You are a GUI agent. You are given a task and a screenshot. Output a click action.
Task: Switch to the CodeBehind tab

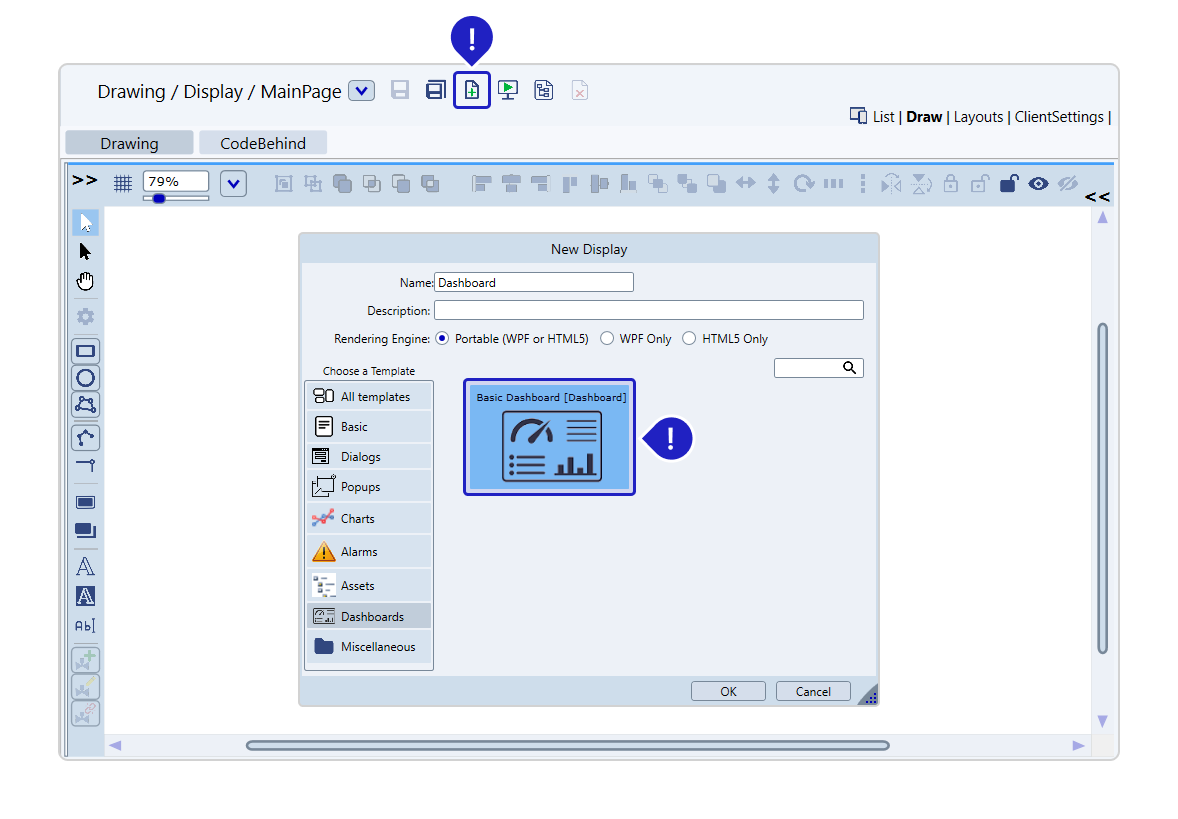coord(263,143)
